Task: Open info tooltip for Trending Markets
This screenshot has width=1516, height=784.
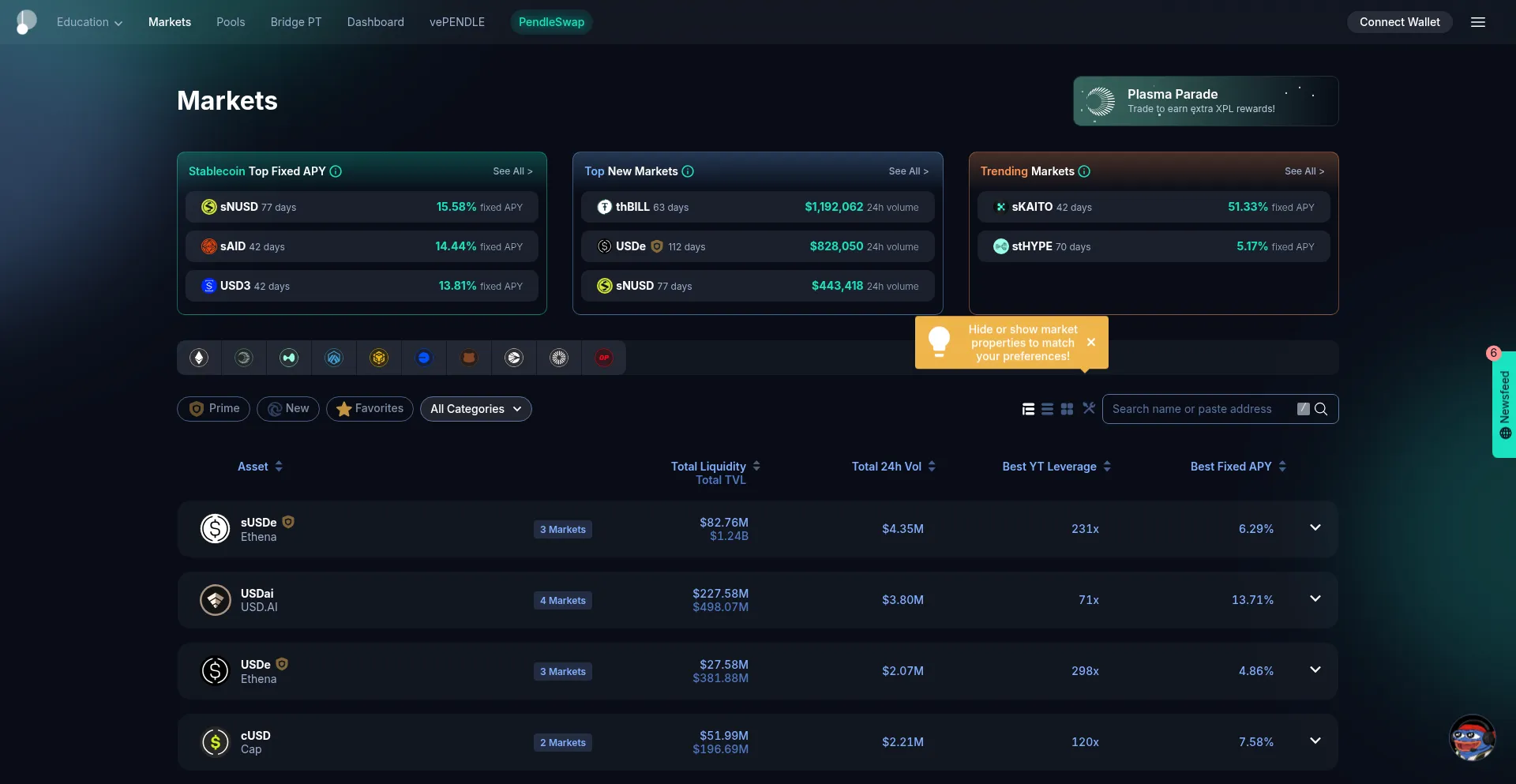Action: coord(1084,171)
